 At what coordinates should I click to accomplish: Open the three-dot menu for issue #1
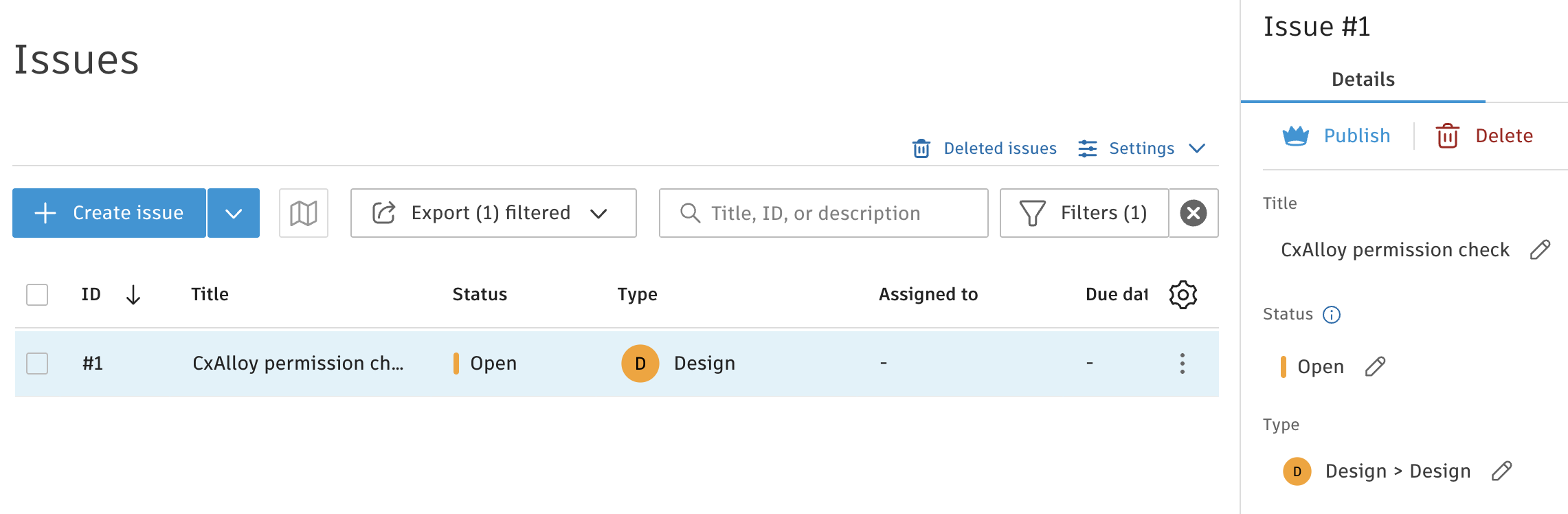[1182, 364]
